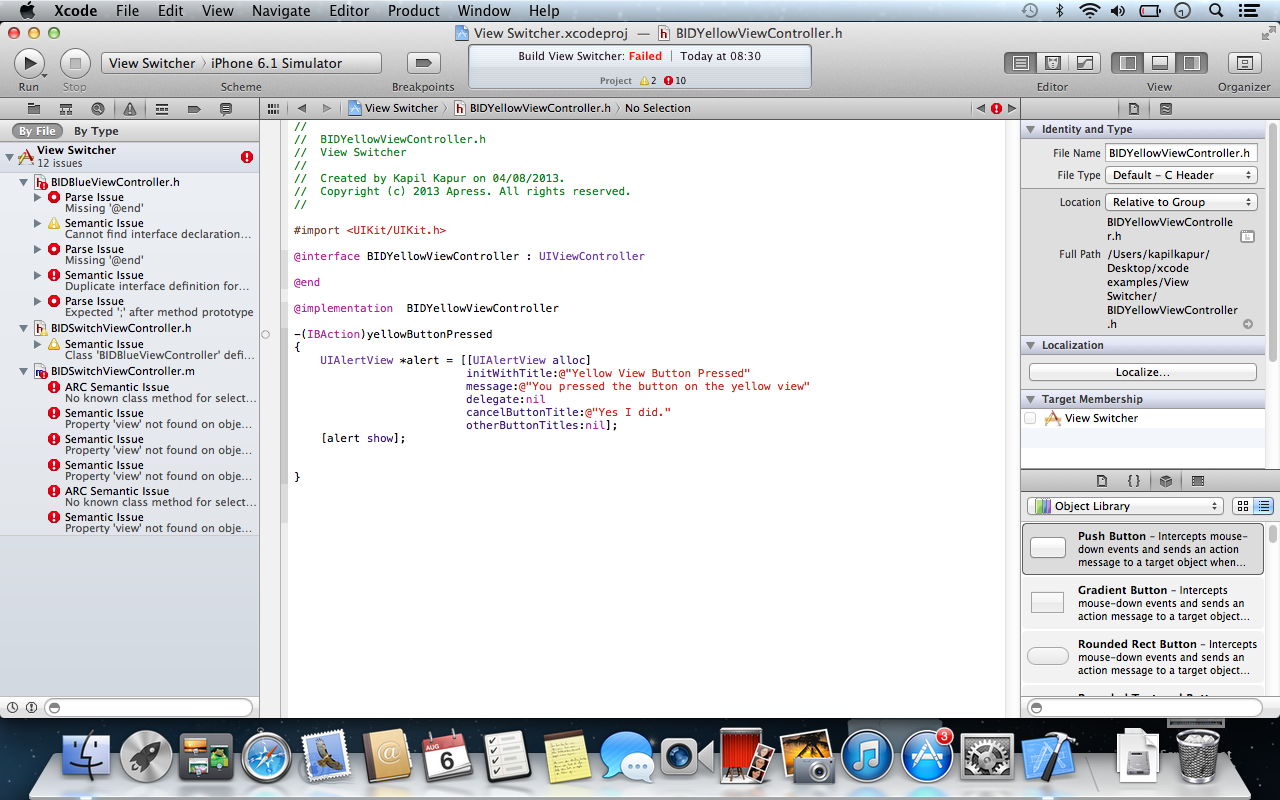Screen dimensions: 1280x800
Task: Show the Breakpoint navigator
Action: (x=194, y=108)
